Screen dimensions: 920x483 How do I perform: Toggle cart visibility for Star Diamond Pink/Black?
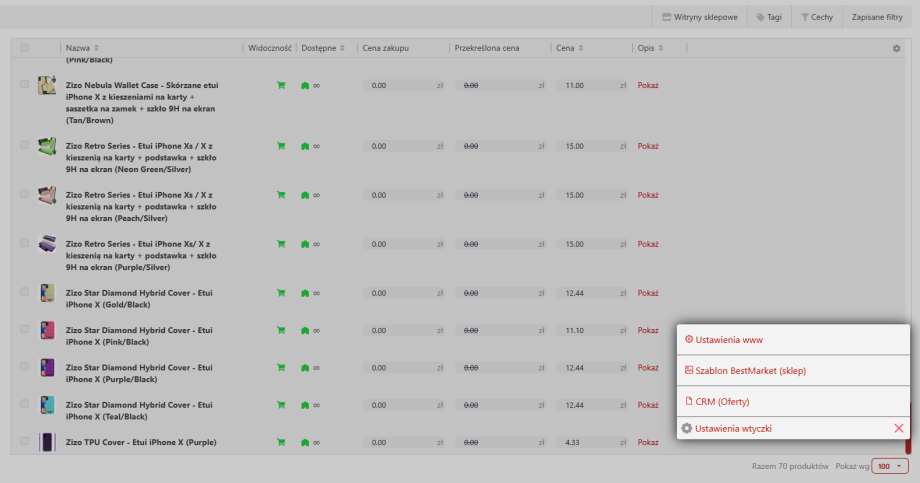tap(281, 330)
